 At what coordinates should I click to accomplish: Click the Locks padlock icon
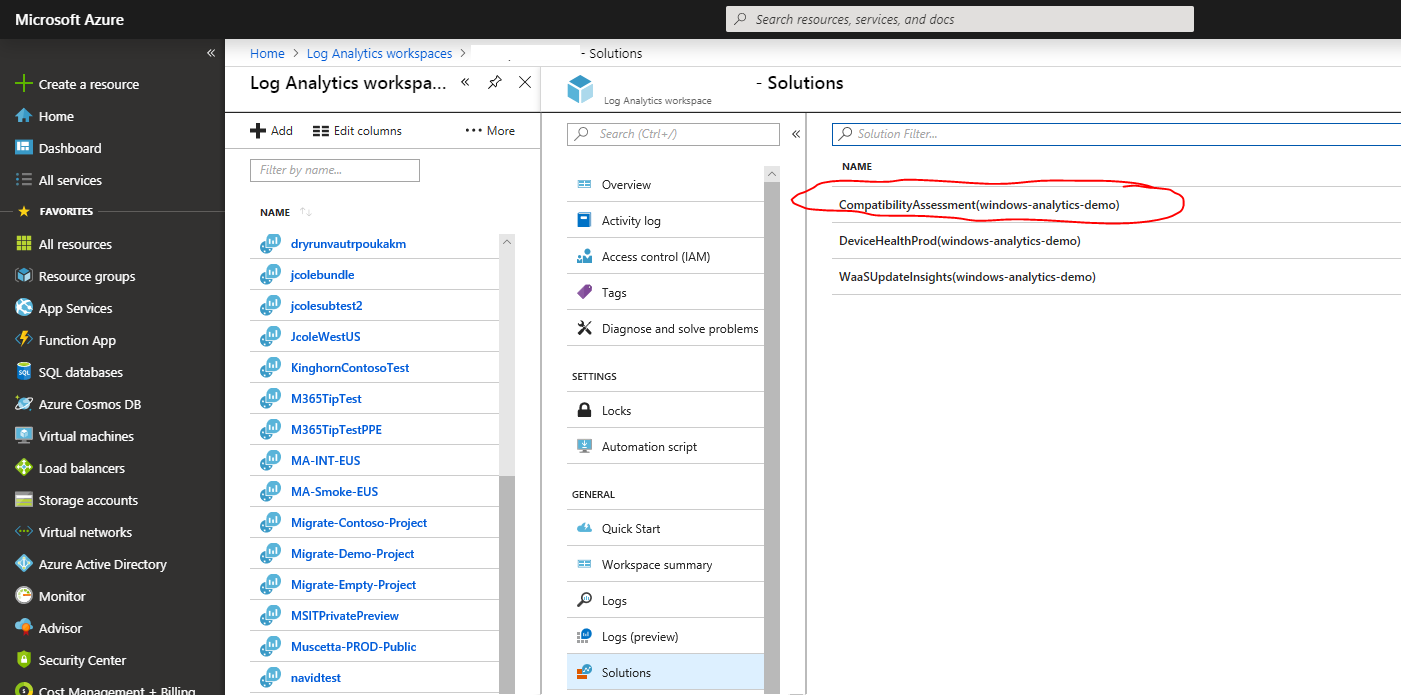click(x=585, y=411)
